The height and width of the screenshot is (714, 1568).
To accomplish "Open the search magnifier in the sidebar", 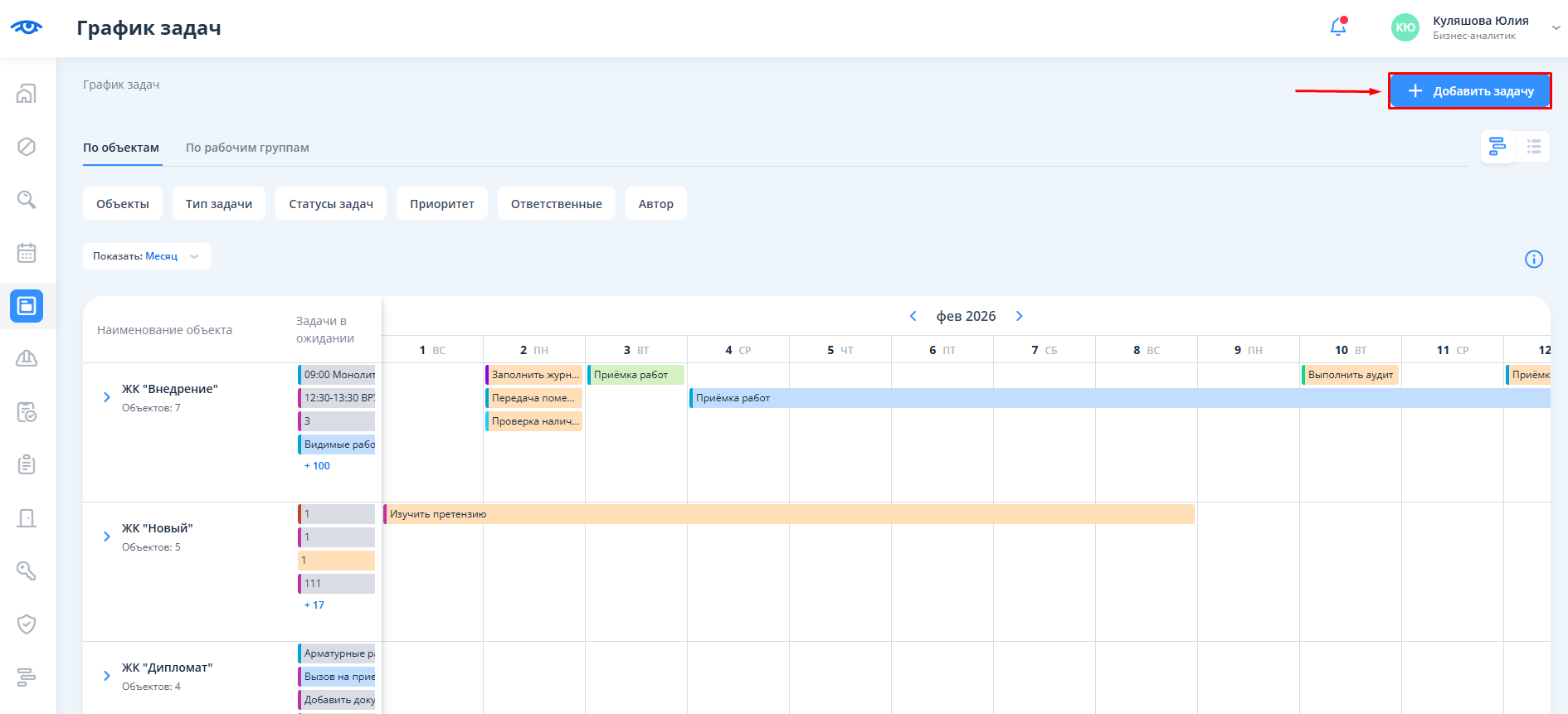I will tap(27, 200).
